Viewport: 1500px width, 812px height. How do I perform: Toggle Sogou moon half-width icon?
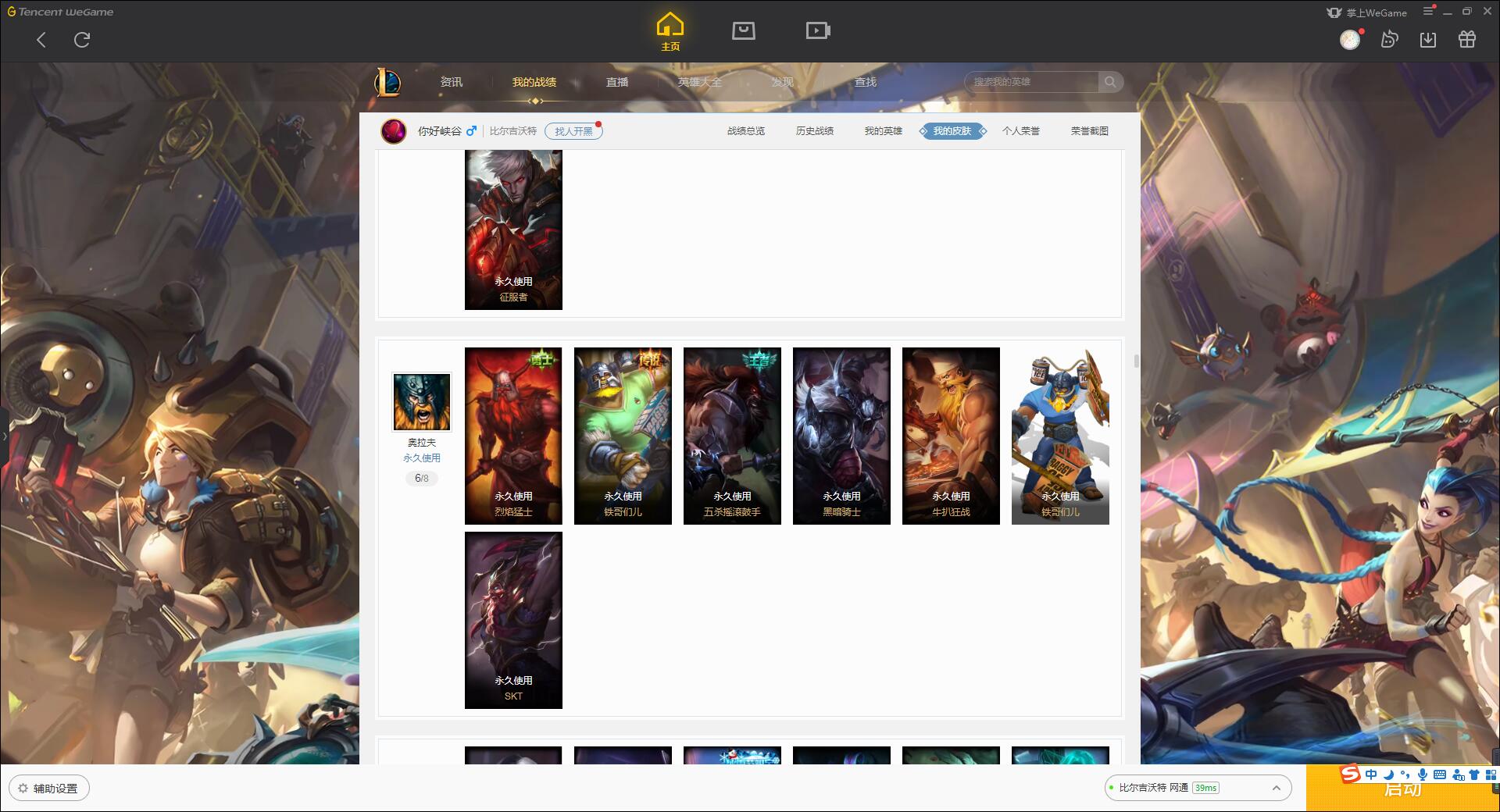point(1388,775)
